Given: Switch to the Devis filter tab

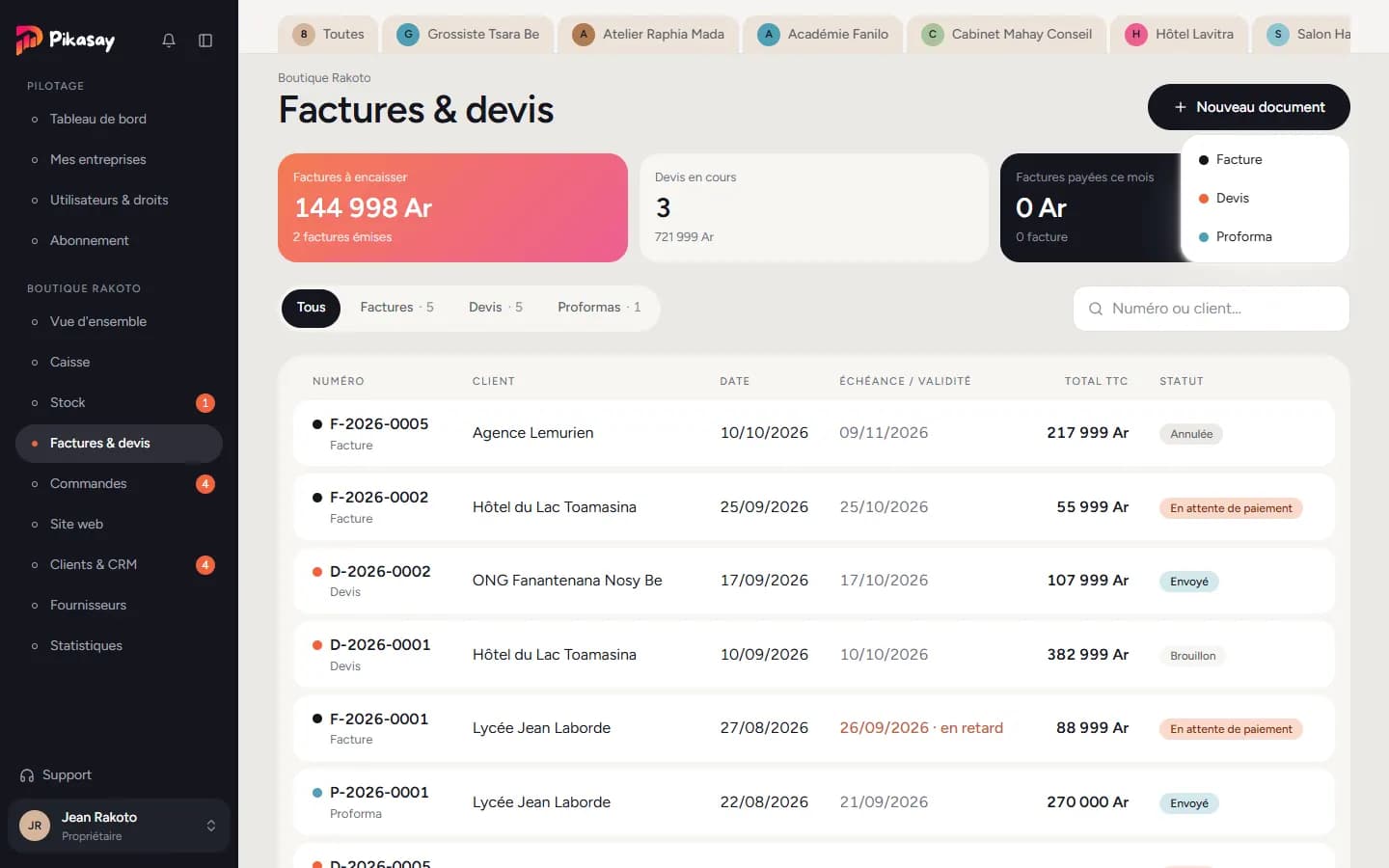Looking at the screenshot, I should point(496,308).
